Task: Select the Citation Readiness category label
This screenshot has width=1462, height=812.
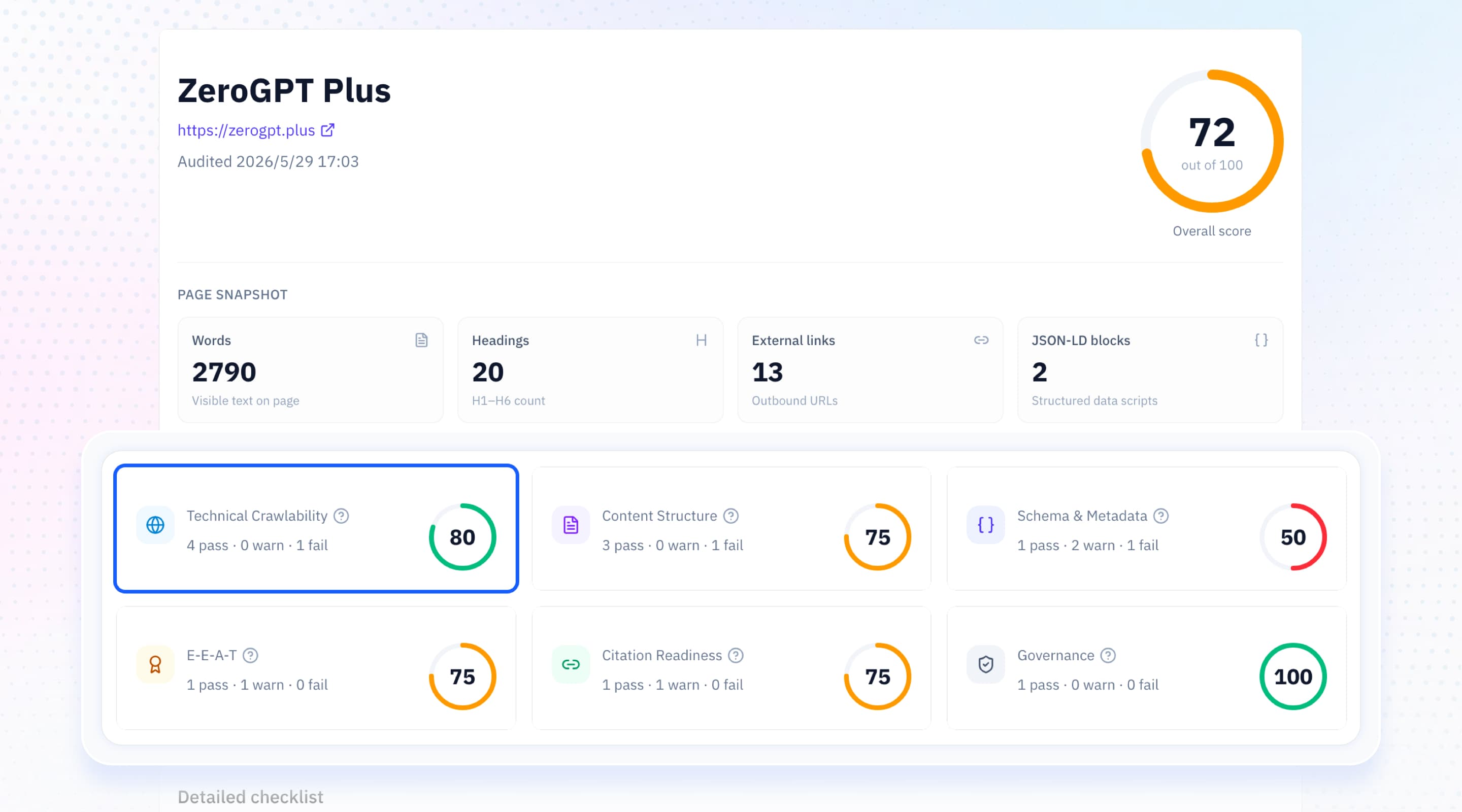Action: pyautogui.click(x=662, y=655)
